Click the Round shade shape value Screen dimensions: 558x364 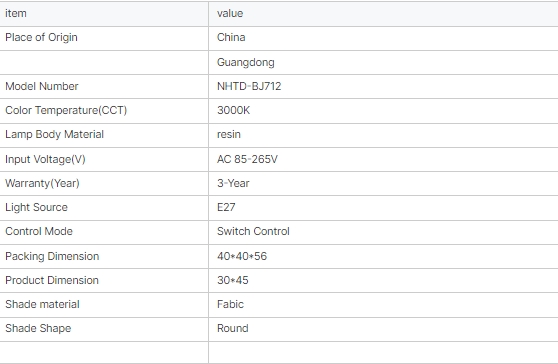tap(233, 328)
